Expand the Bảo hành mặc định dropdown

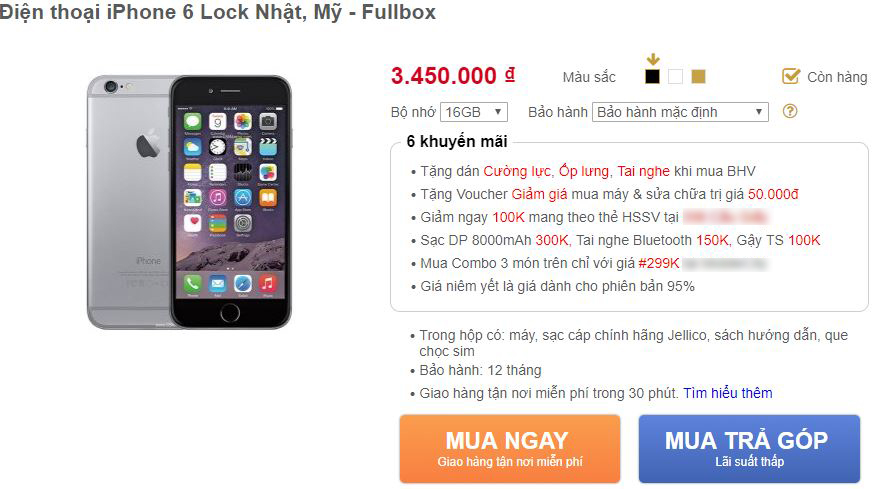(x=680, y=112)
